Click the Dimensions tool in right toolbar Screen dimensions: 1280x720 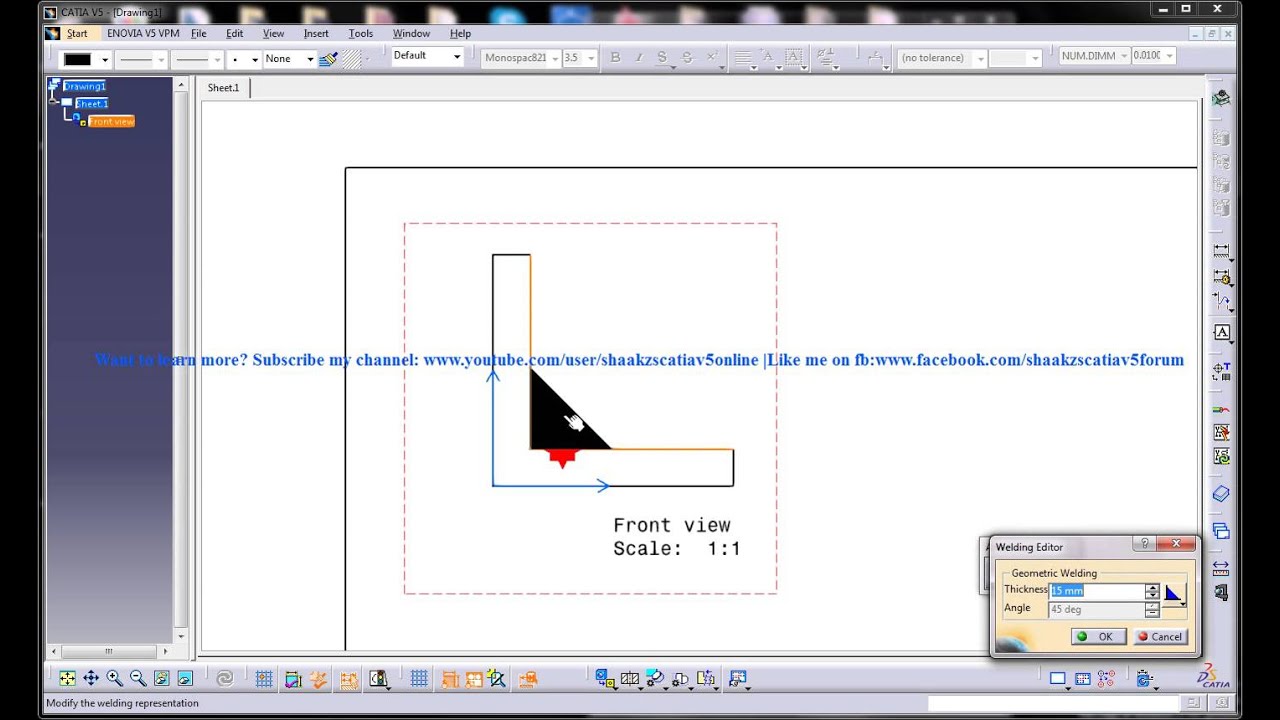[1221, 250]
